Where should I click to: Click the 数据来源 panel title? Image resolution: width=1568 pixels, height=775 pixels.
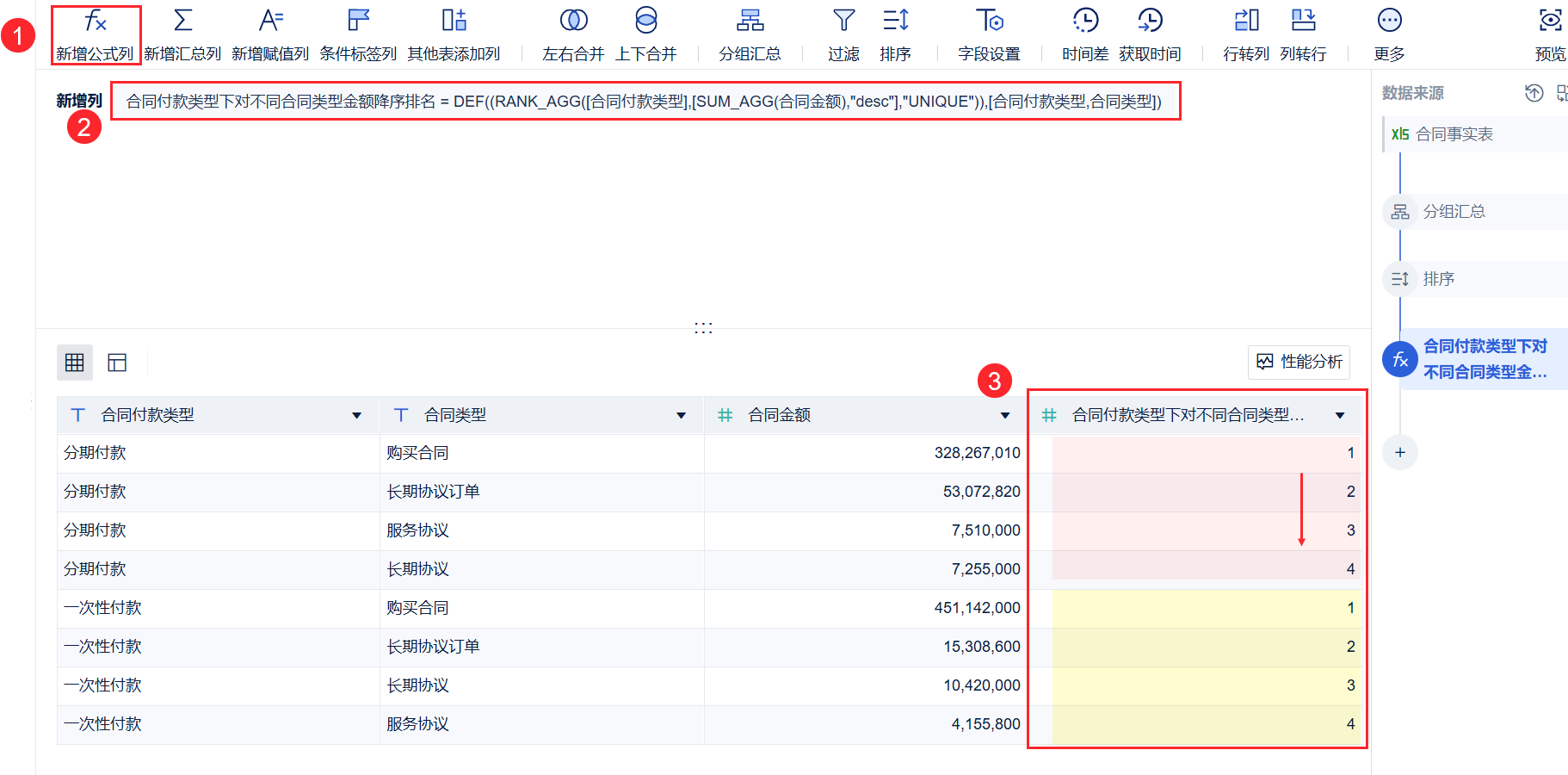click(1412, 93)
